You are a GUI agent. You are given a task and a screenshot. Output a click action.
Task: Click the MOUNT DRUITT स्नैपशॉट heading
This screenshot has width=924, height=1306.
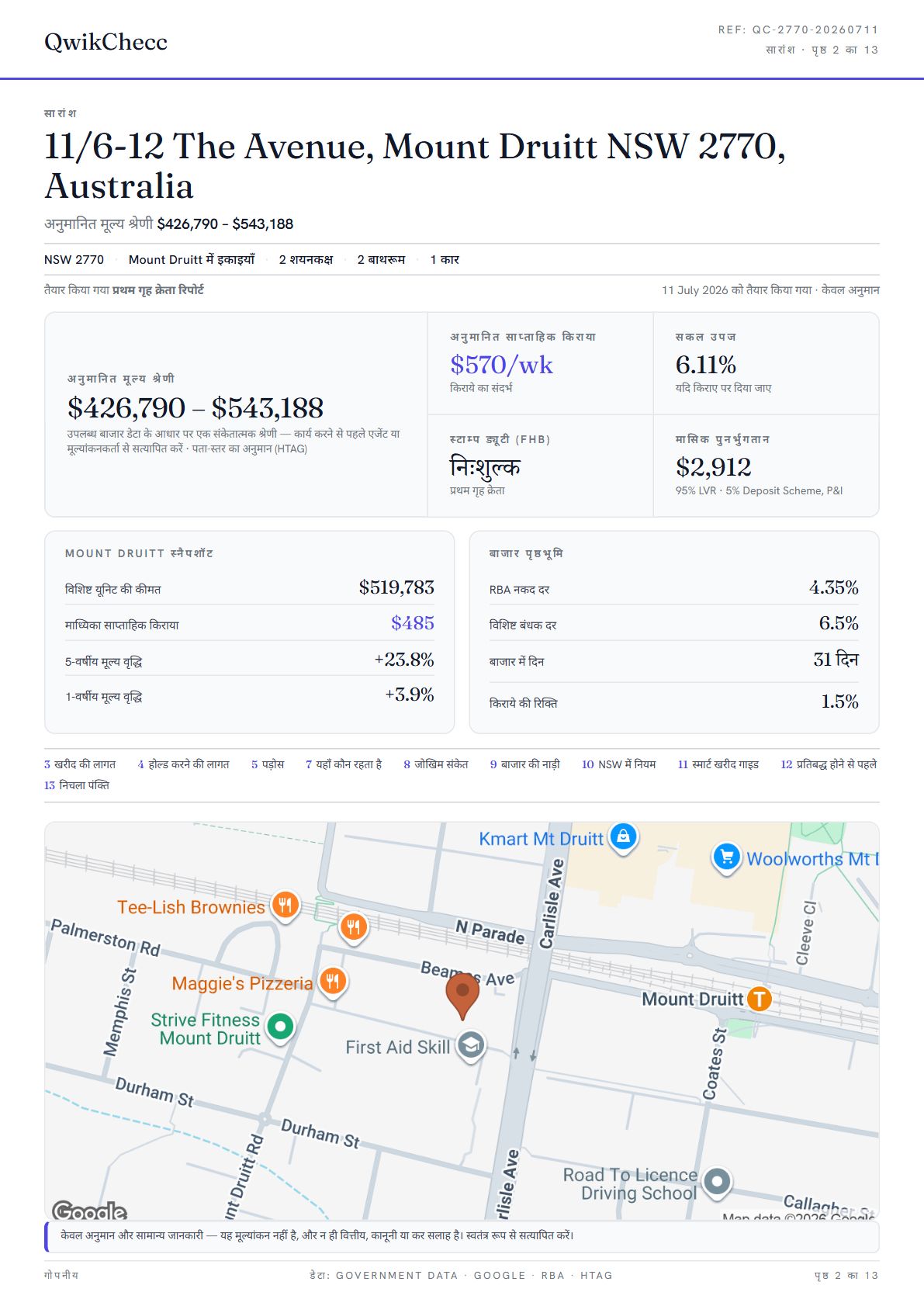click(x=139, y=553)
